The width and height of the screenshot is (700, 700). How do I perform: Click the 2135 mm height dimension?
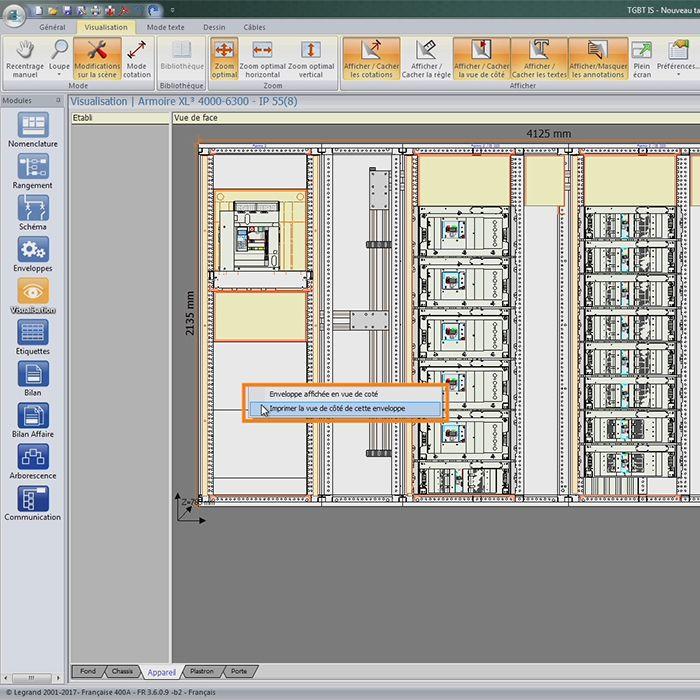click(x=190, y=313)
